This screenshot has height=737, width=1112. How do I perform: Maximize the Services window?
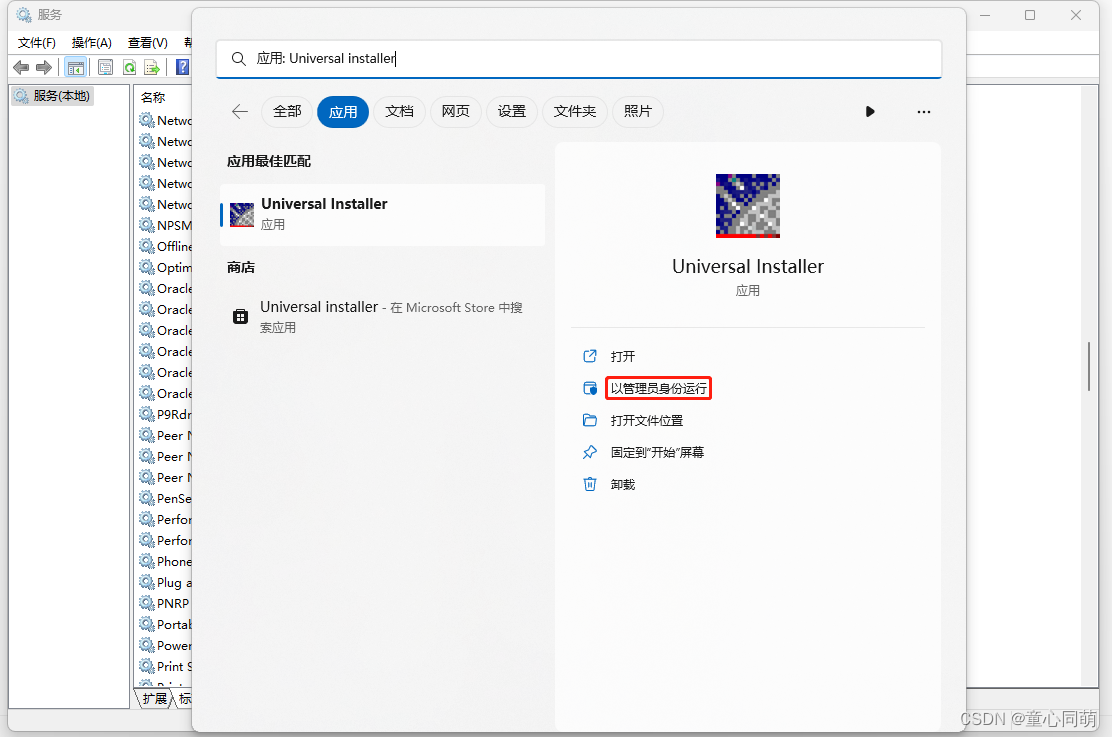(x=1030, y=15)
